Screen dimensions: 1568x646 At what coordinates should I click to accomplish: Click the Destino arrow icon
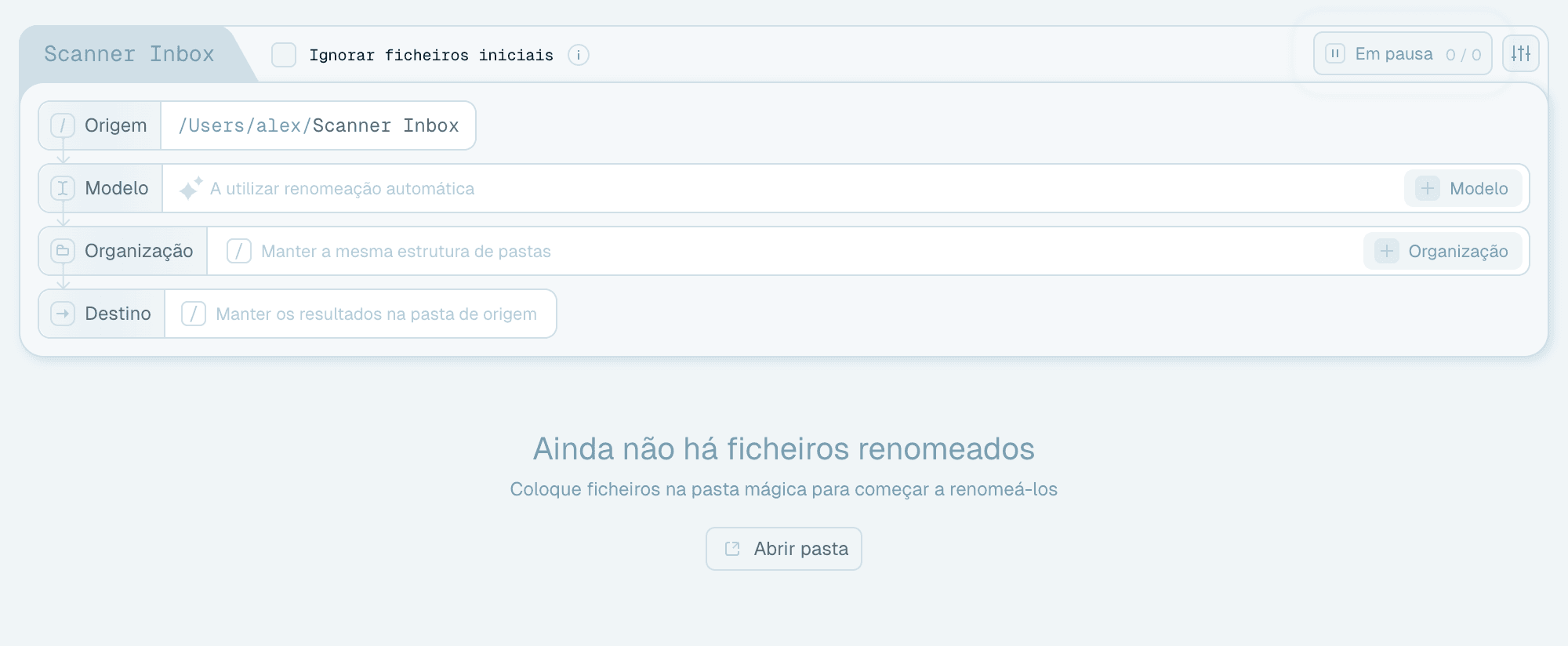point(63,314)
